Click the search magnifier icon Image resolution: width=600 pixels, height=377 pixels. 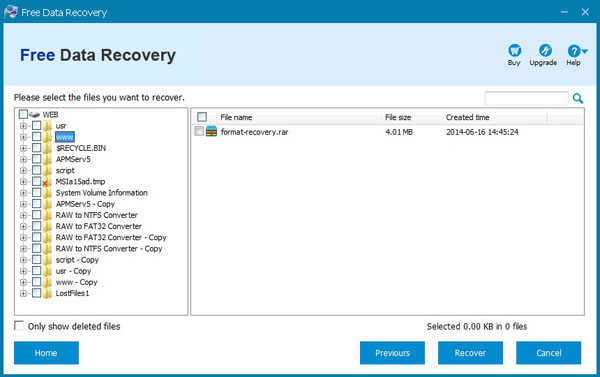click(x=578, y=98)
